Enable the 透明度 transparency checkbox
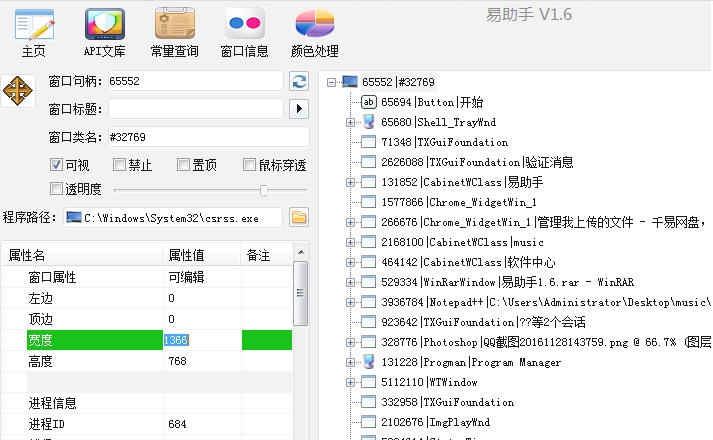 [56, 188]
